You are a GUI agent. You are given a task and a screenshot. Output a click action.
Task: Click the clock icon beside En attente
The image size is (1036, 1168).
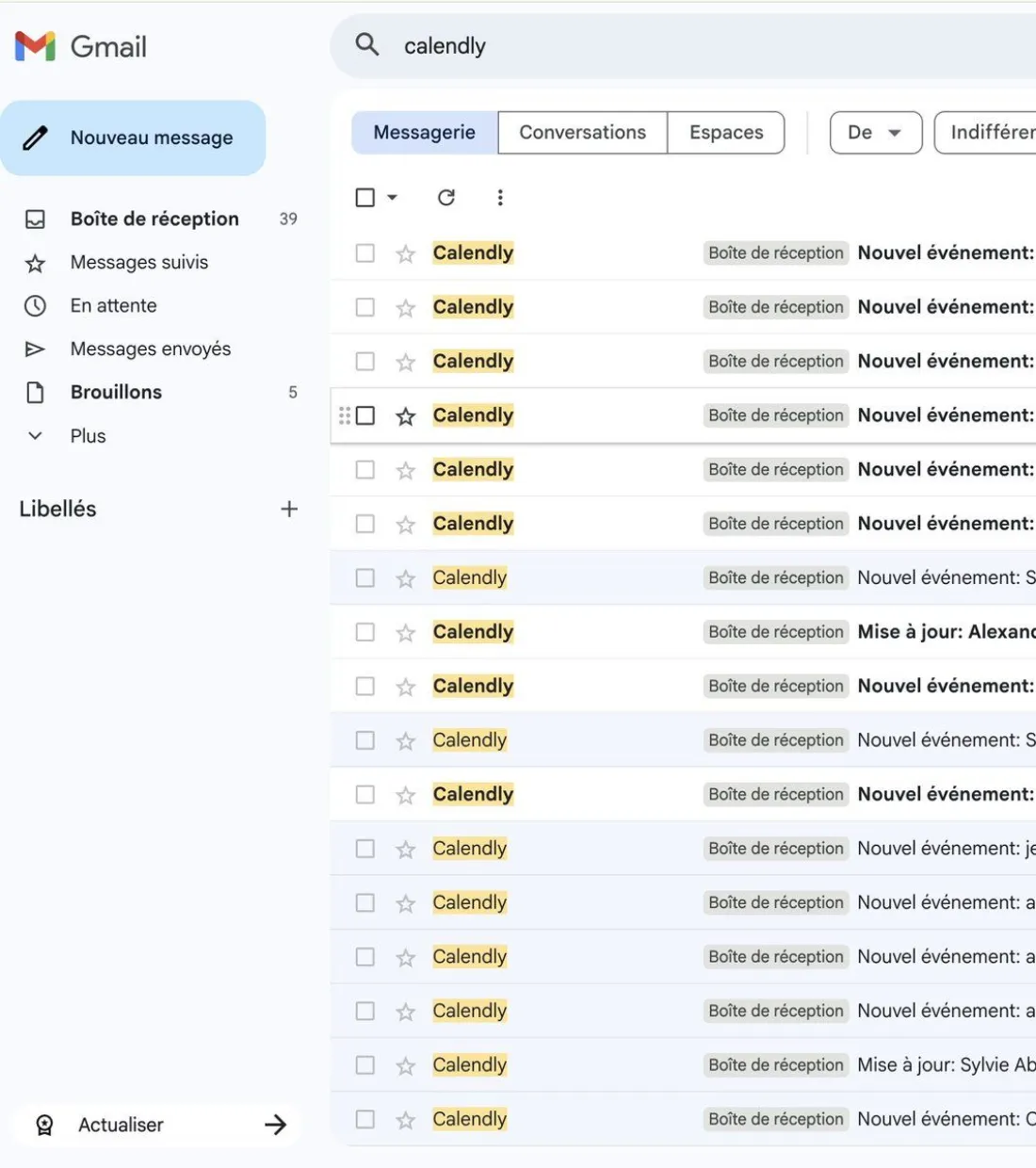pyautogui.click(x=35, y=306)
